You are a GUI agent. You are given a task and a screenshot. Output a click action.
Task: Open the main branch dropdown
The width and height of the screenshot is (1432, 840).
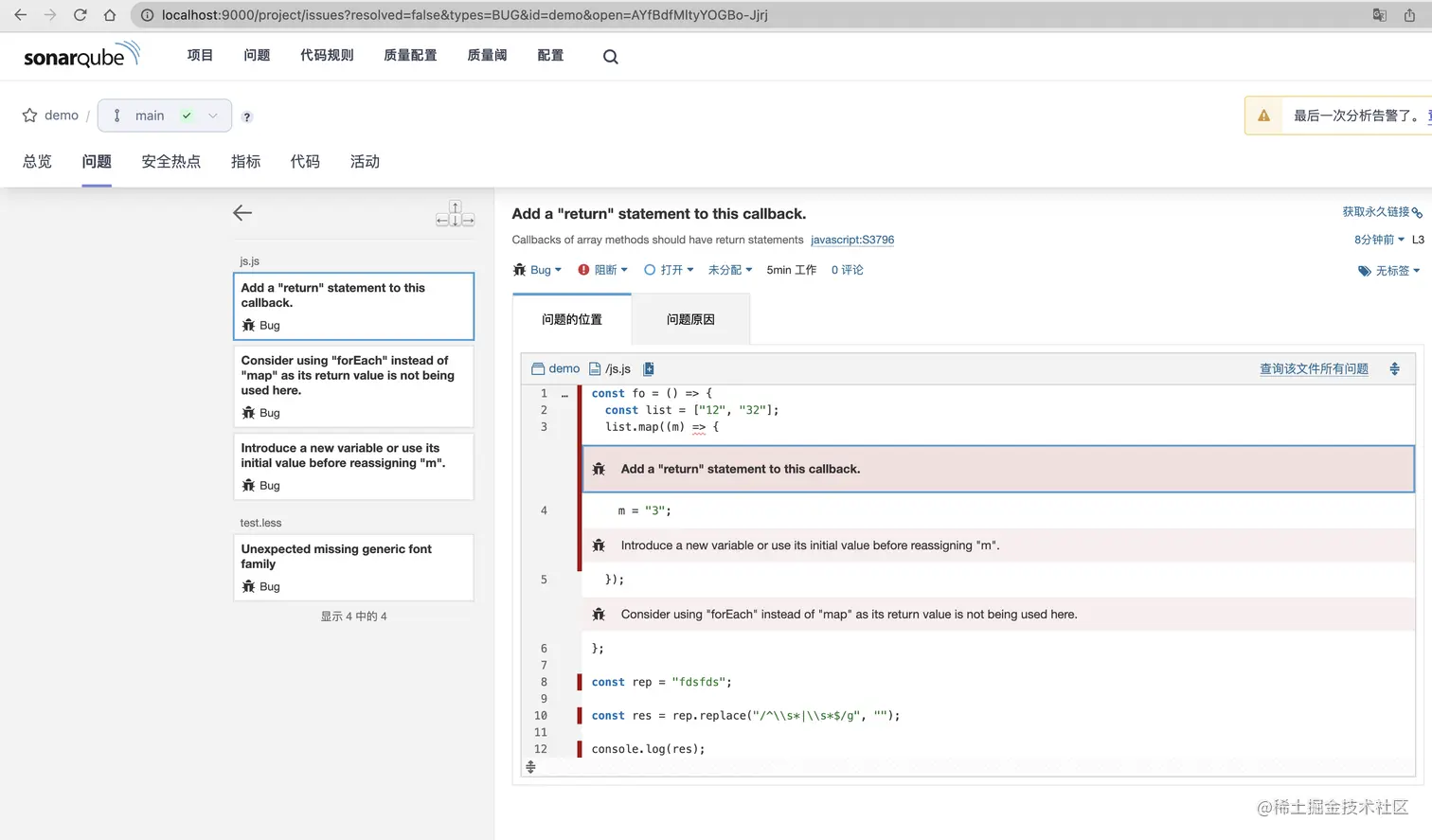165,116
